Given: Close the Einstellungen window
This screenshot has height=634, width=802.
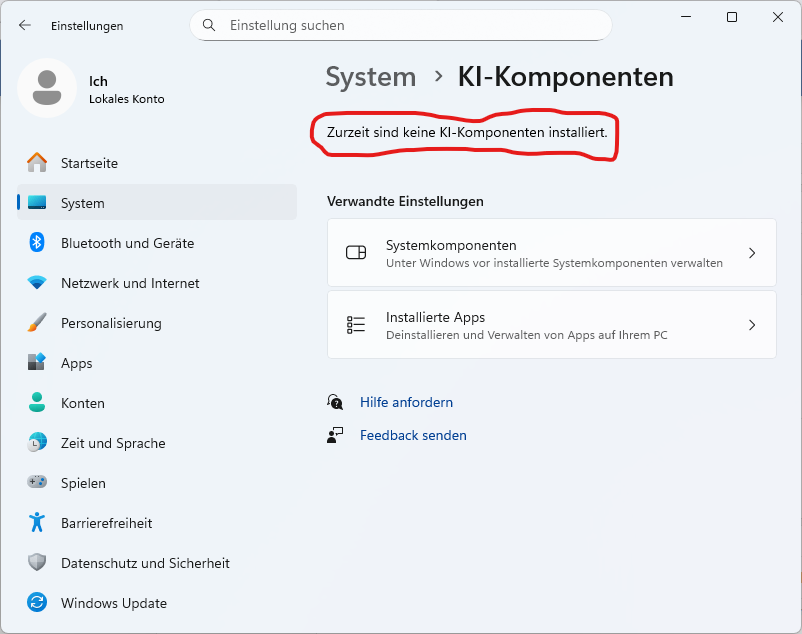Looking at the screenshot, I should [x=778, y=17].
